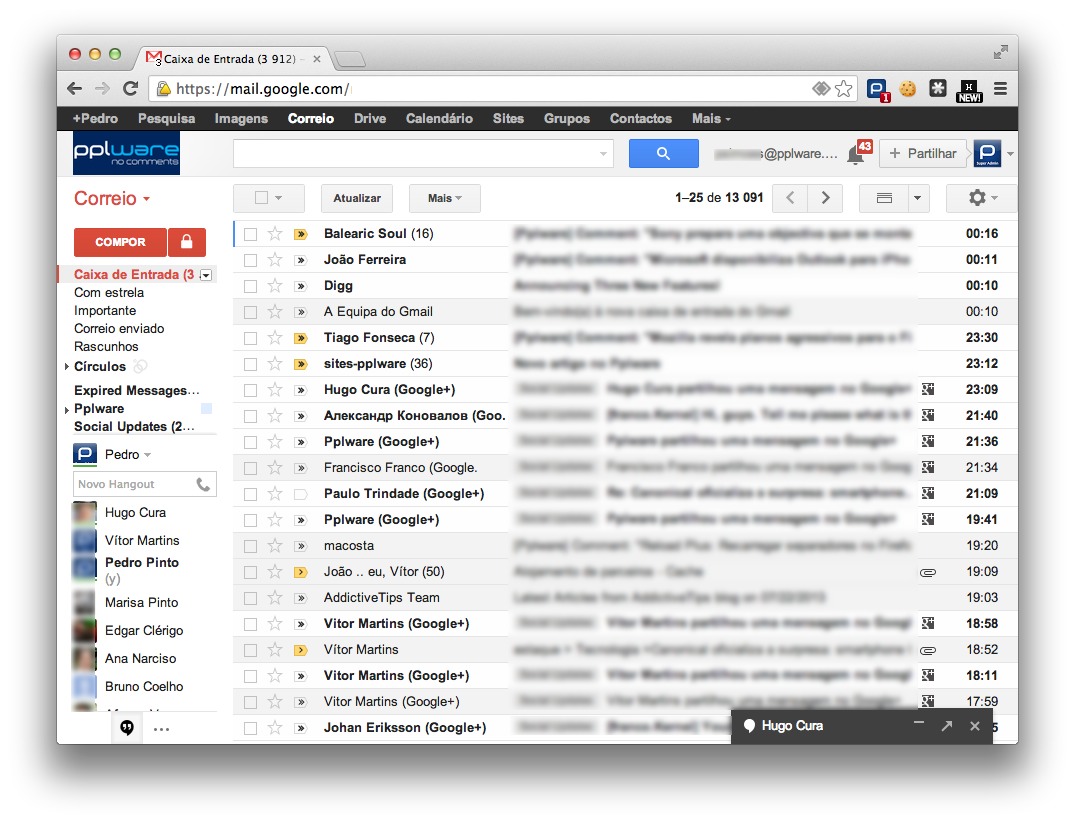The height and width of the screenshot is (823, 1075).
Task: Click the phone icon in Novo Hangout
Action: pos(203,484)
